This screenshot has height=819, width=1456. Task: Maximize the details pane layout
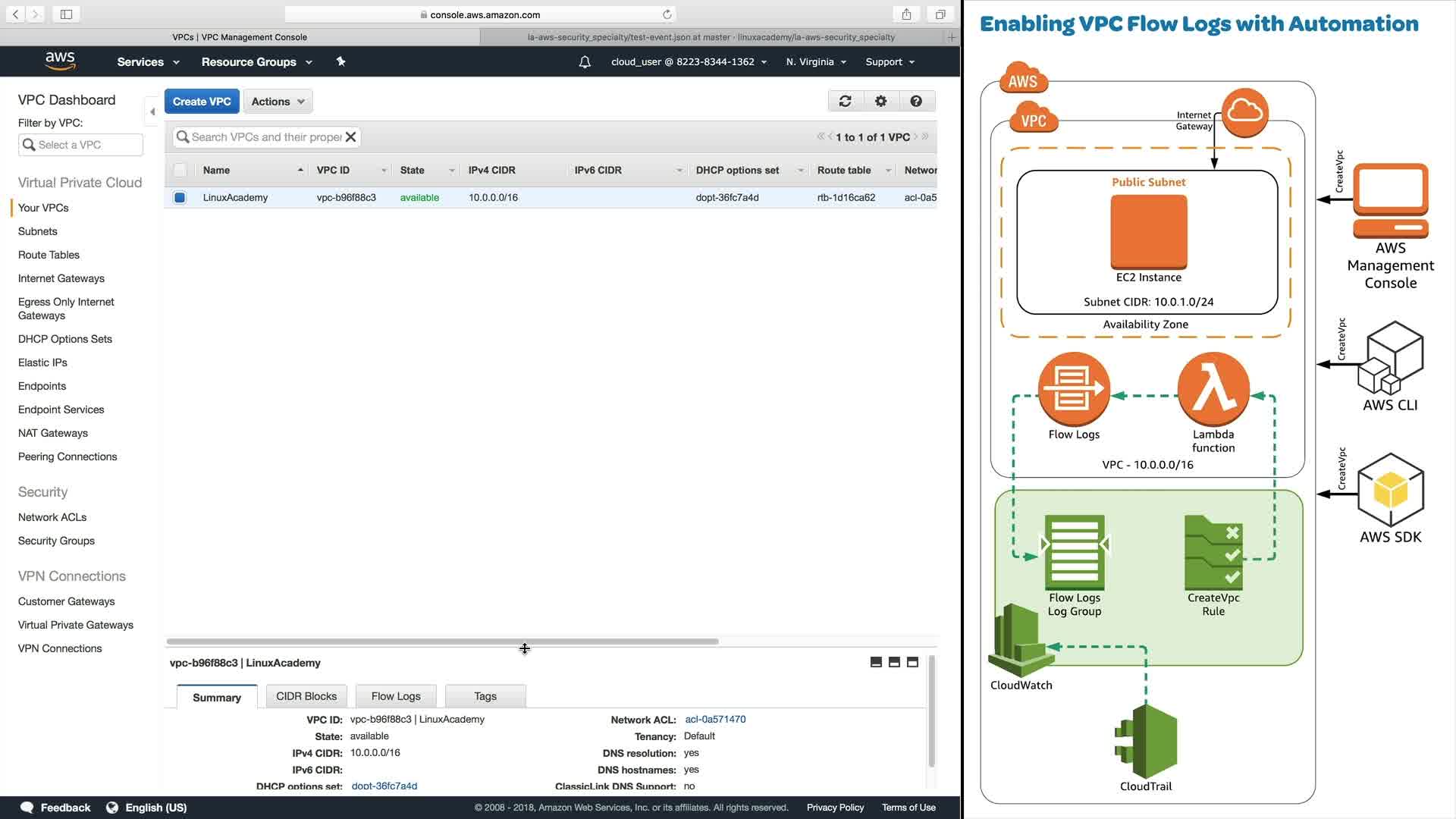[912, 662]
